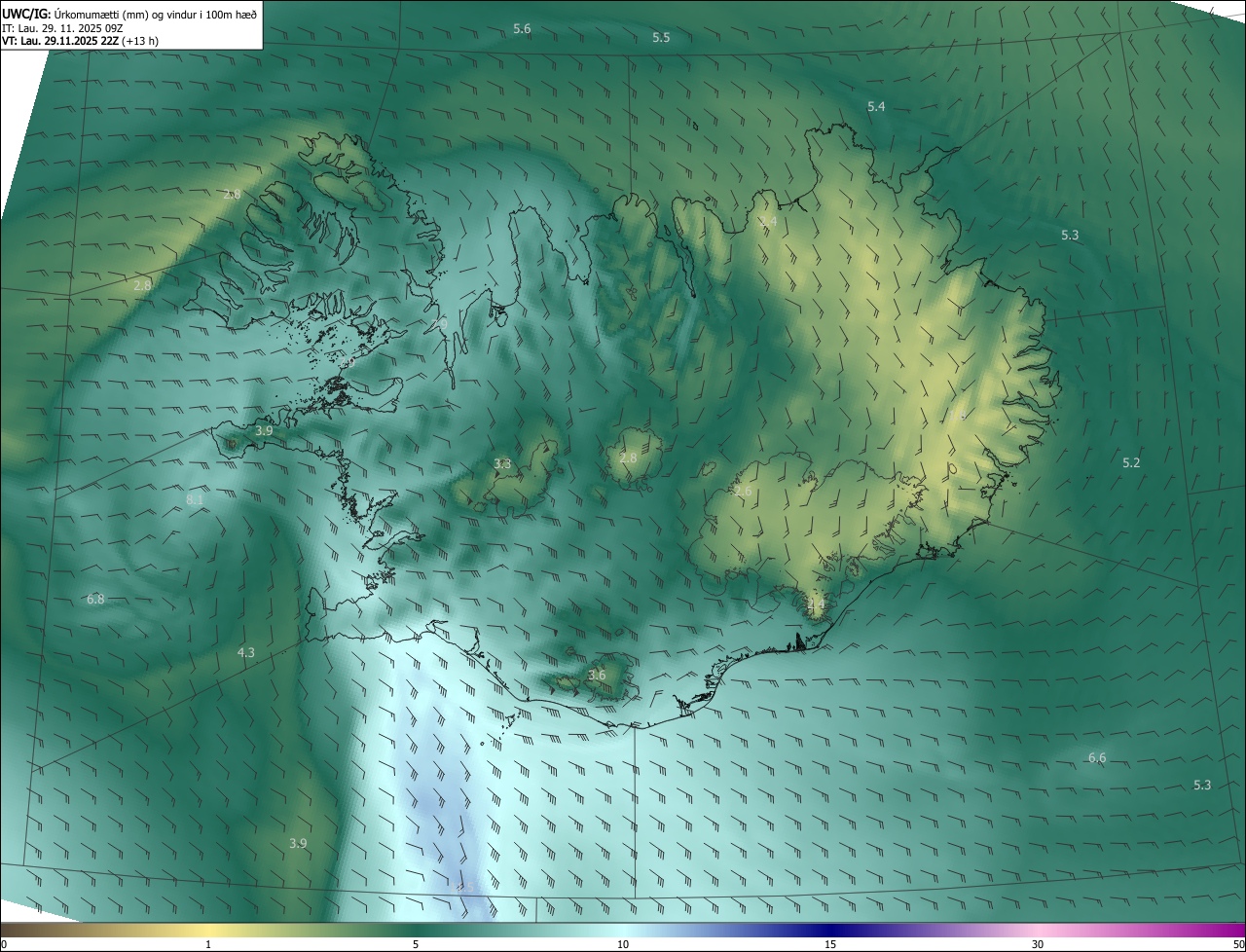
Task: Click the 6.8 value label on the map
Action: [x=95, y=599]
